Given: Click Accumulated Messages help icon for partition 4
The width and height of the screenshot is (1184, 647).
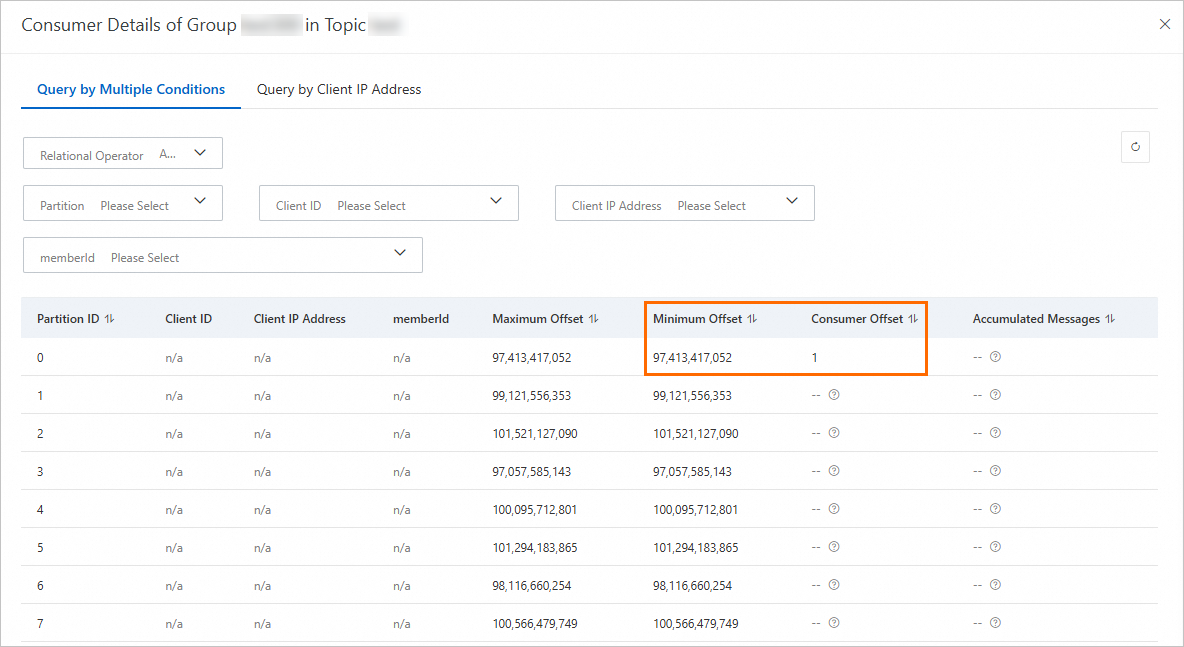Looking at the screenshot, I should [x=995, y=508].
